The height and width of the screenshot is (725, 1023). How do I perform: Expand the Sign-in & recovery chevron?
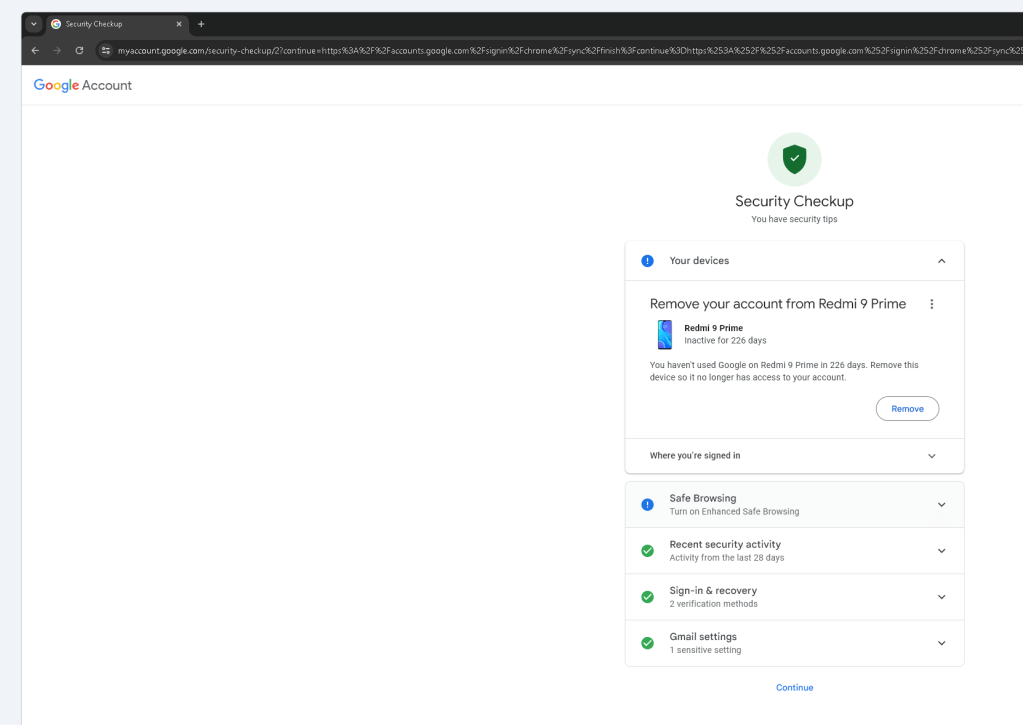point(941,597)
